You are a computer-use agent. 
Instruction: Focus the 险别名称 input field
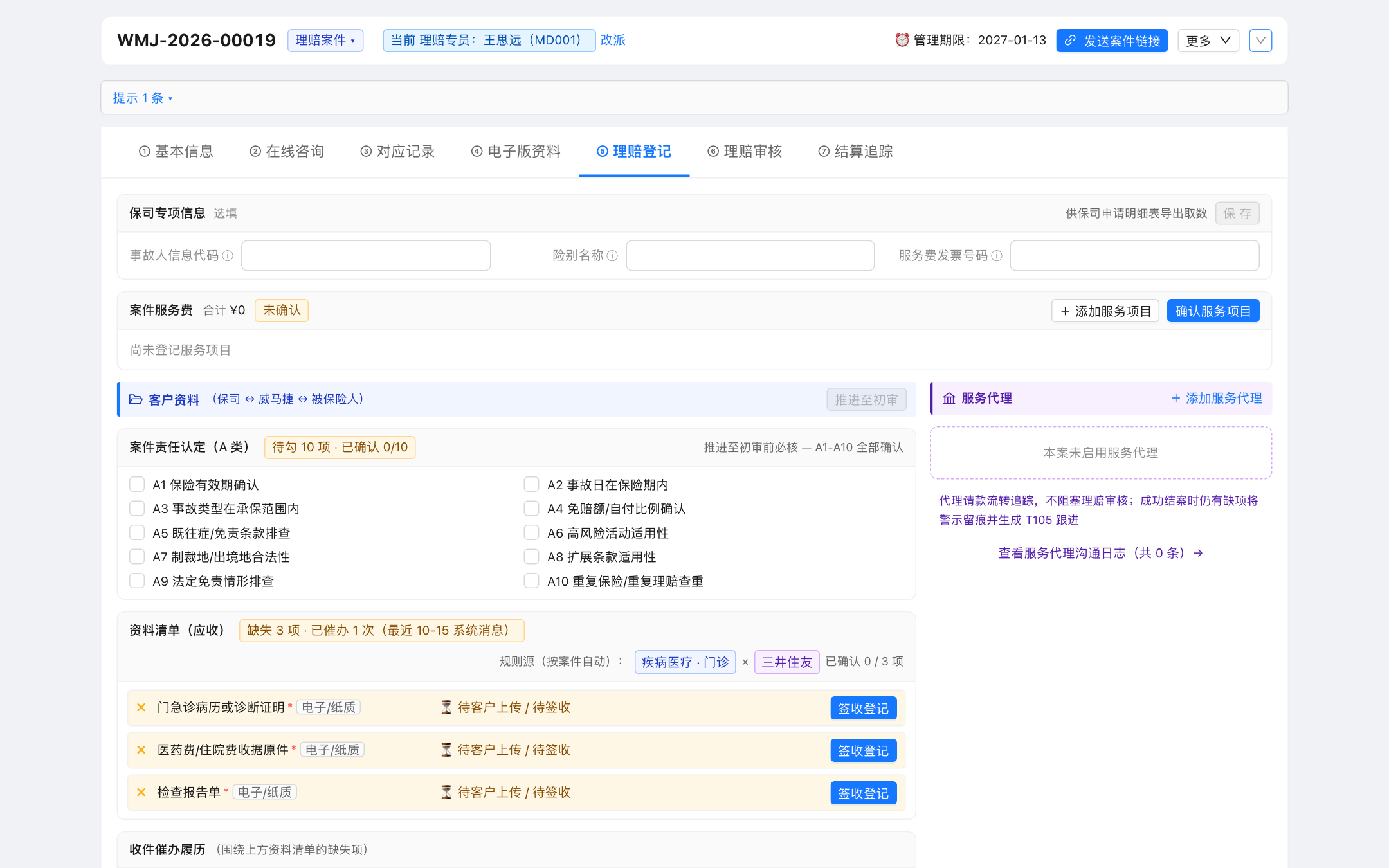coord(750,256)
